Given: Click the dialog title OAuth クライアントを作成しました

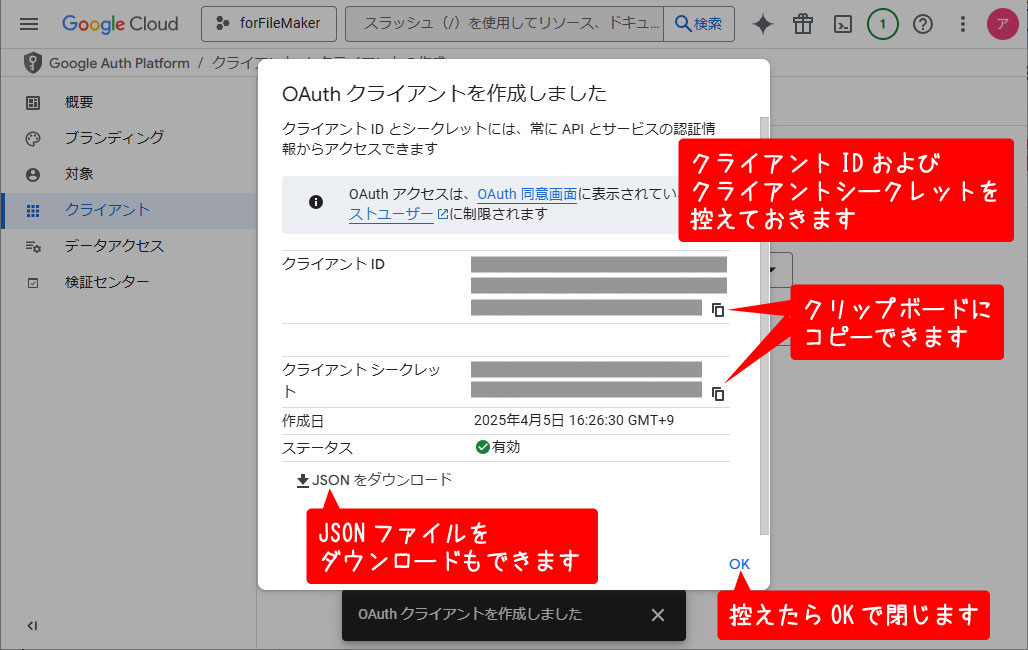Looking at the screenshot, I should 444,94.
